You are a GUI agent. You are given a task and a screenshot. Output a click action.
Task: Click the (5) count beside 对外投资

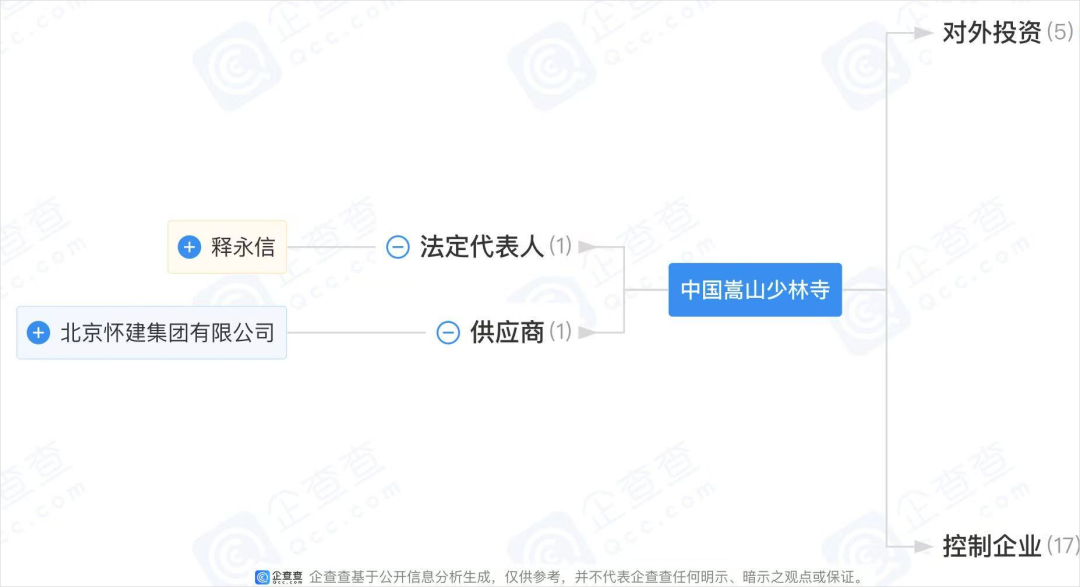(x=1059, y=32)
